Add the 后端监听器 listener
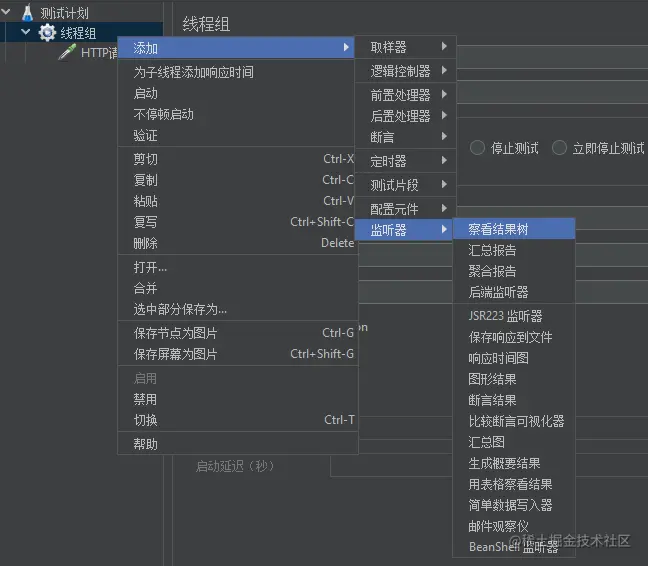The width and height of the screenshot is (648, 566). 514,292
